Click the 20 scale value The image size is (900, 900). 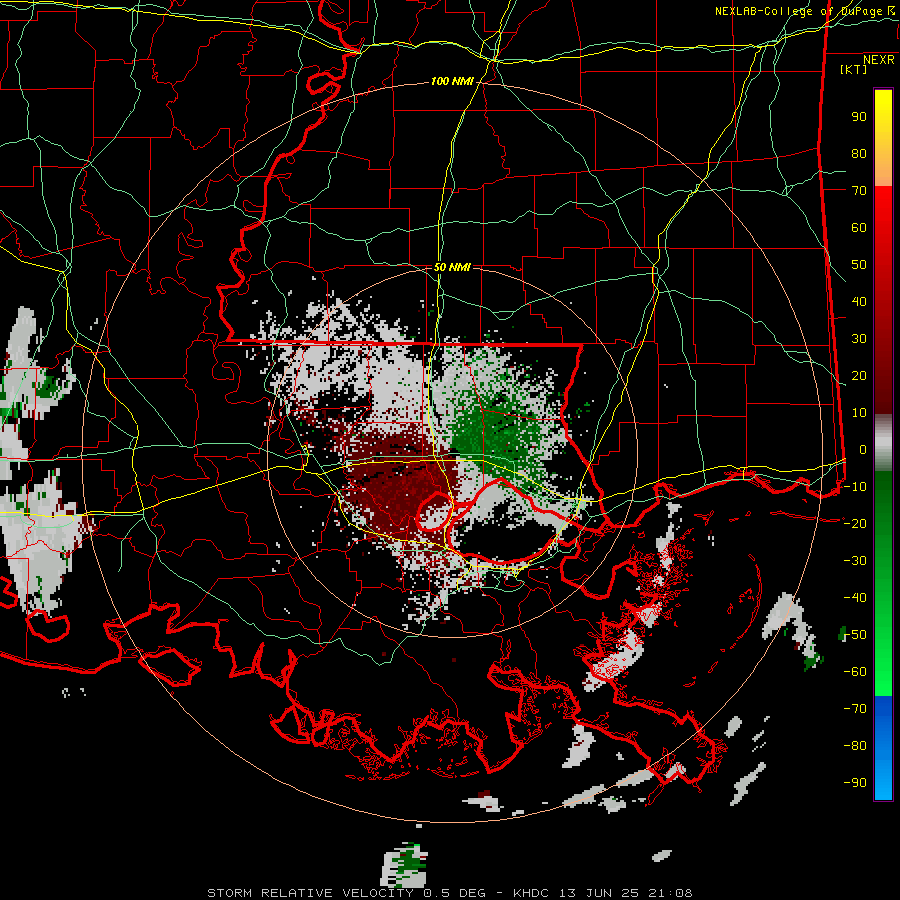click(859, 376)
